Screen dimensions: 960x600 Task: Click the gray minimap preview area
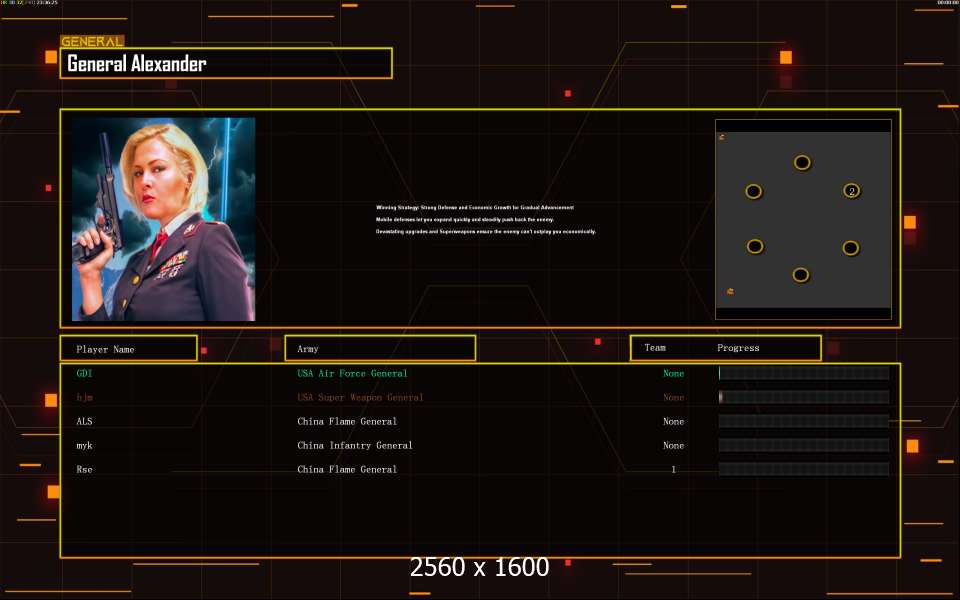pos(803,220)
